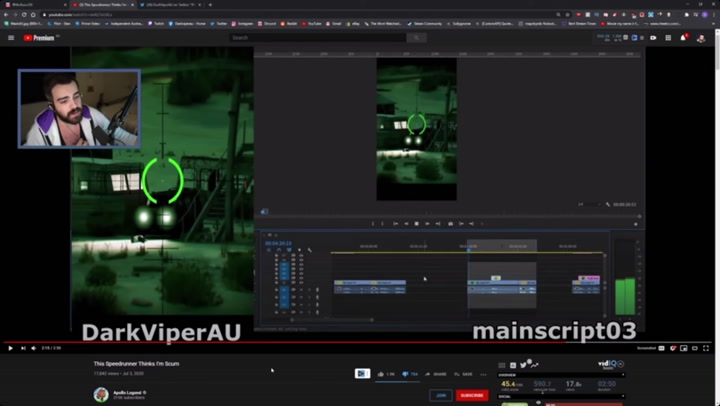Click the magnifier search button

pyautogui.click(x=416, y=38)
